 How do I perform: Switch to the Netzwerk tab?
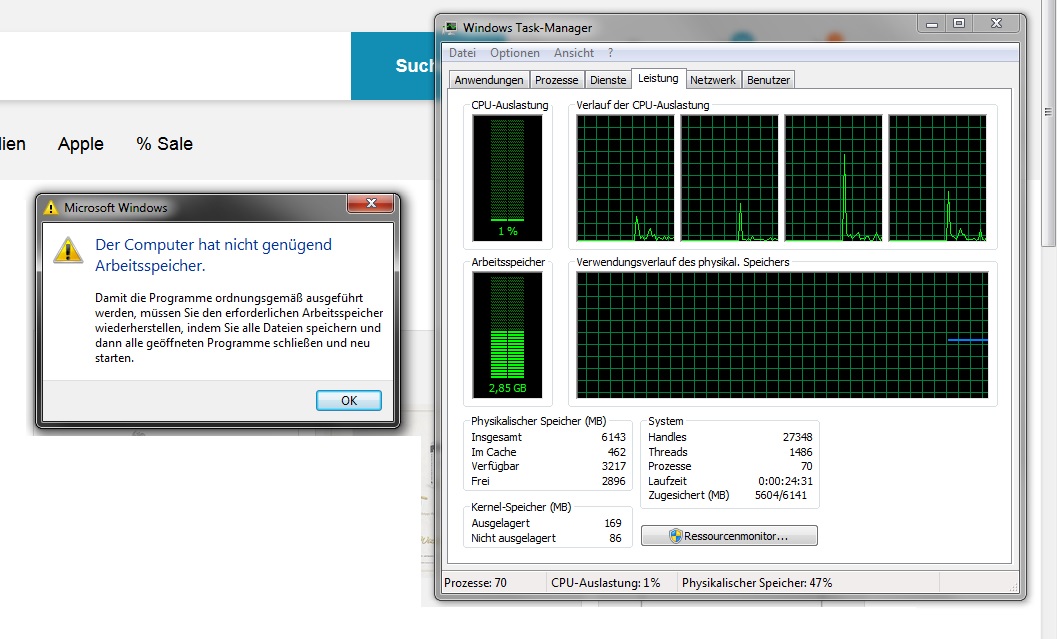pos(713,80)
